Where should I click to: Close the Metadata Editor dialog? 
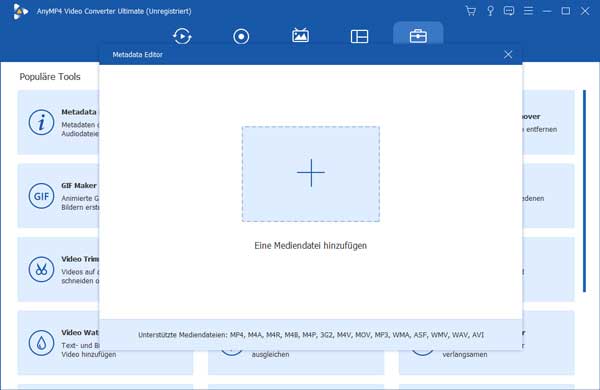[x=508, y=54]
